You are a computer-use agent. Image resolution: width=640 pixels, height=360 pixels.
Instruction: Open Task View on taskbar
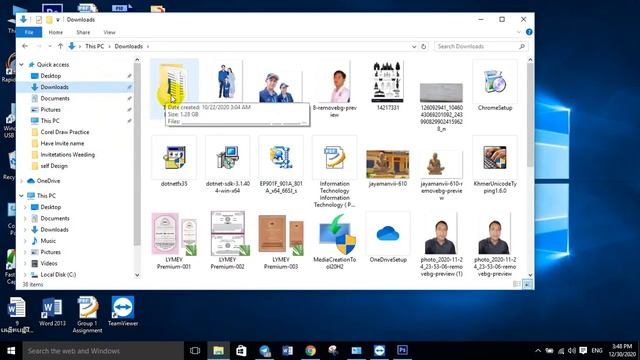pos(195,351)
